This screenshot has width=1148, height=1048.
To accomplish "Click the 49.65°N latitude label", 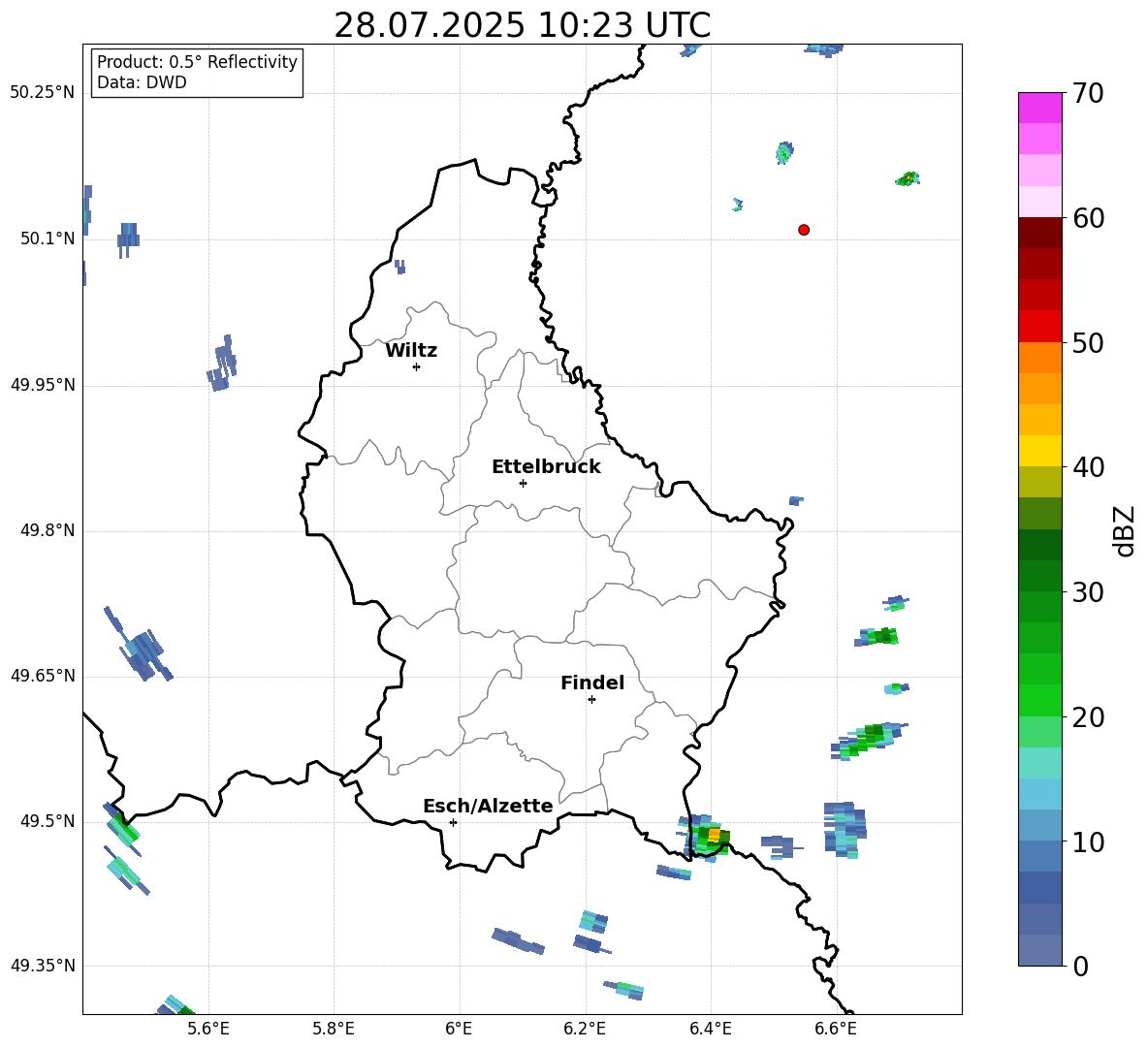I will point(42,675).
